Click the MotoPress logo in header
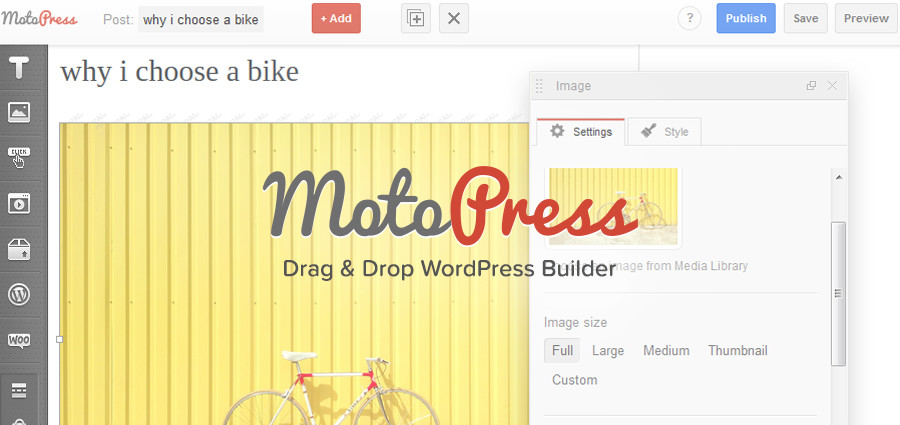This screenshot has height=425, width=900. (x=39, y=18)
